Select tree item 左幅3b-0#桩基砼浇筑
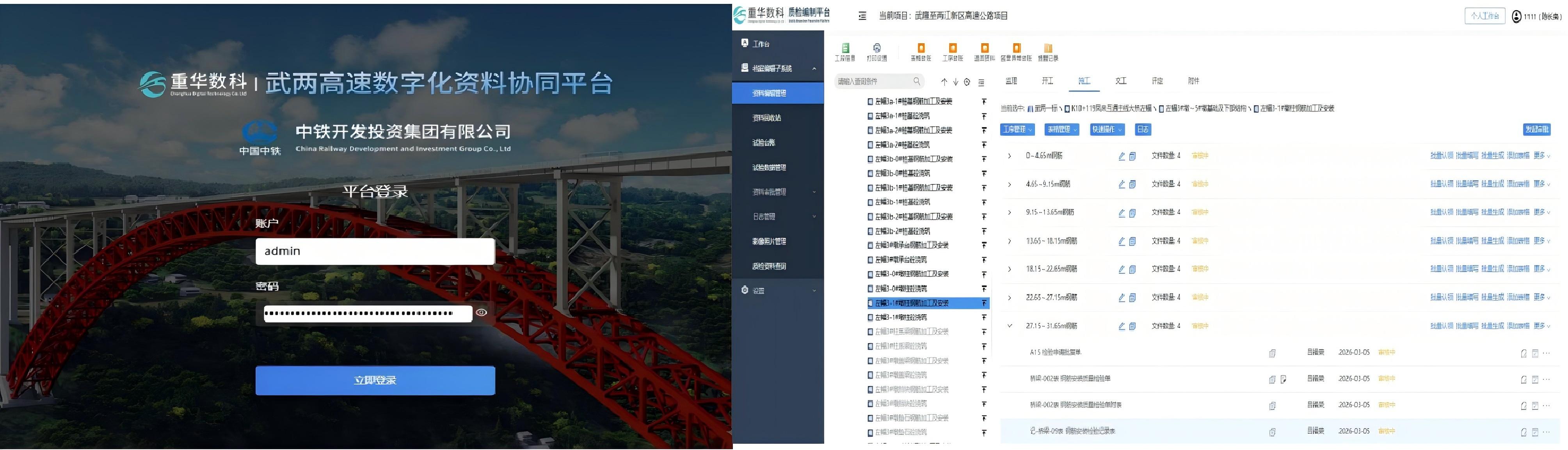1568x450 pixels. (902, 173)
